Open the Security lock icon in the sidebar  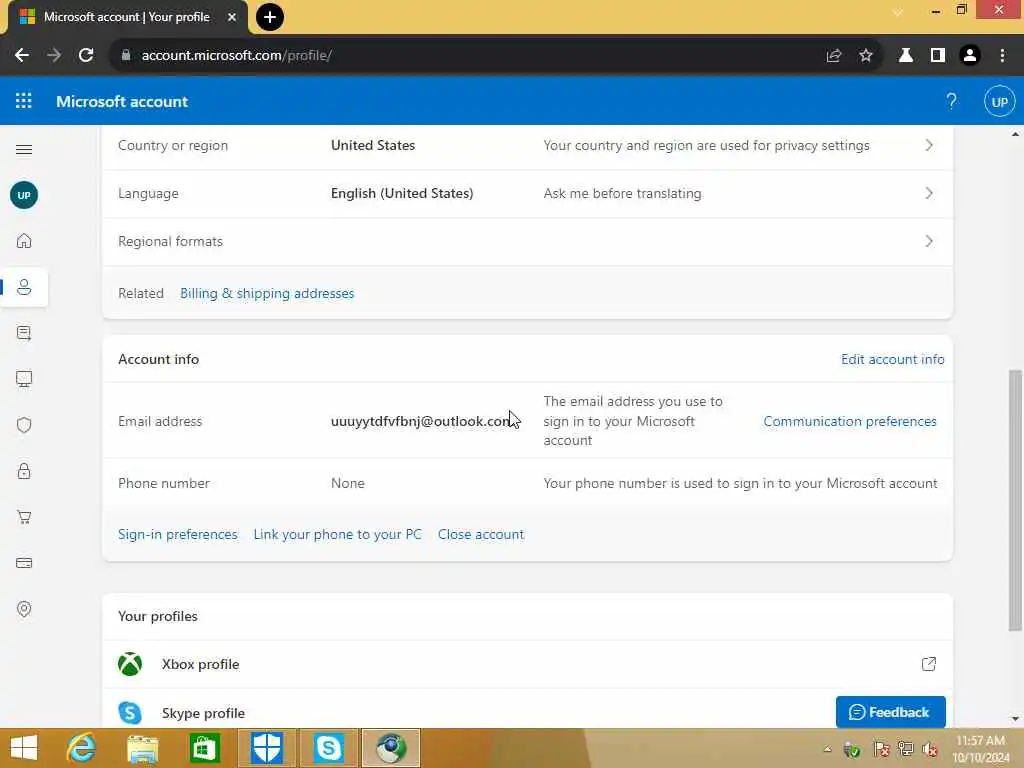[24, 471]
